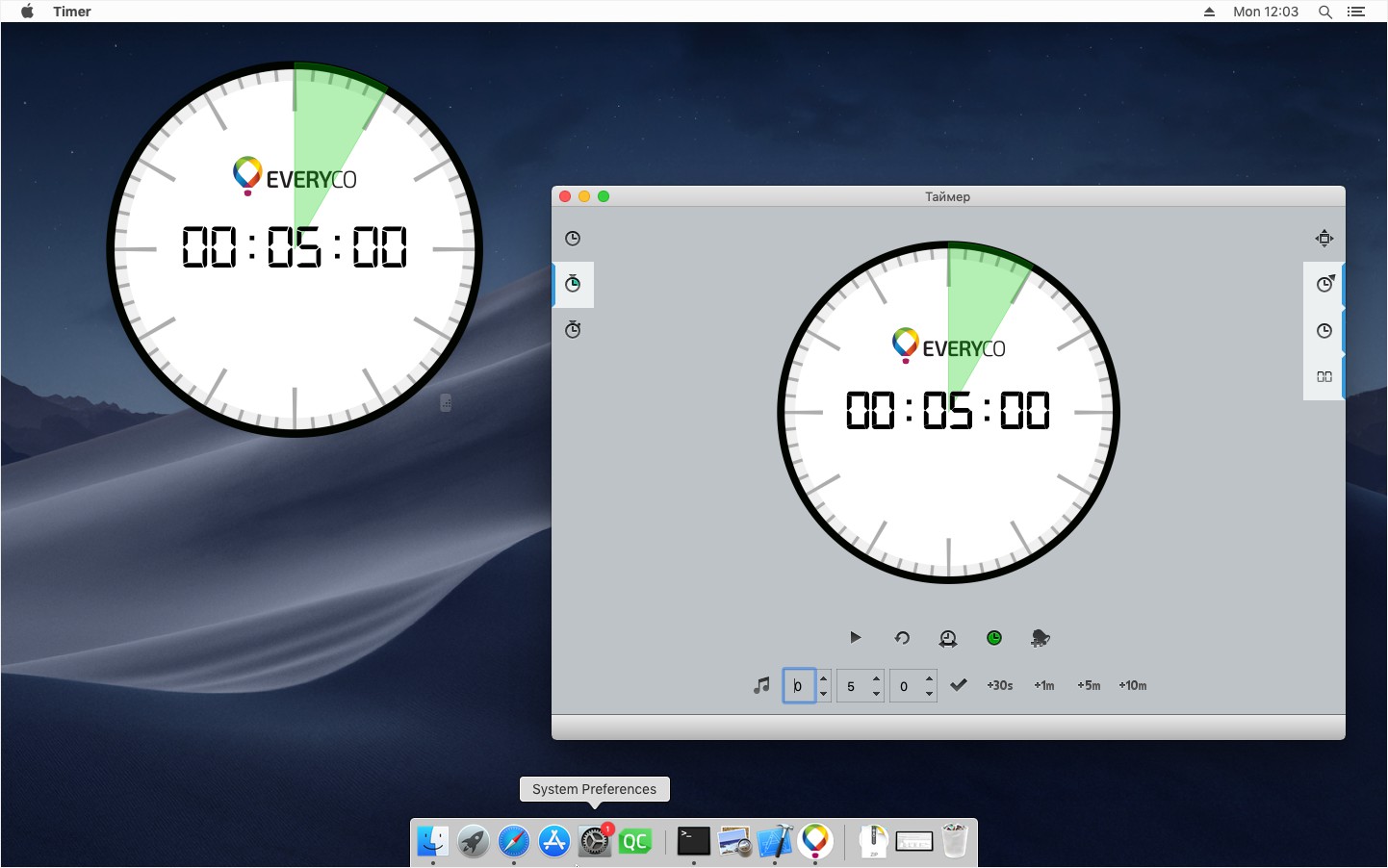Open Spotlight search in menu bar
This screenshot has height=868, width=1388.
pos(1325,12)
